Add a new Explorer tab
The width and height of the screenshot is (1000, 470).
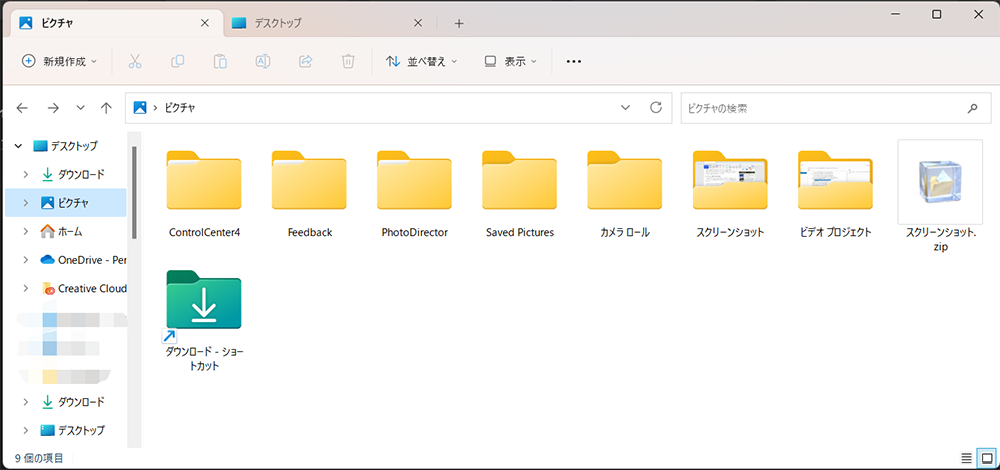[459, 23]
